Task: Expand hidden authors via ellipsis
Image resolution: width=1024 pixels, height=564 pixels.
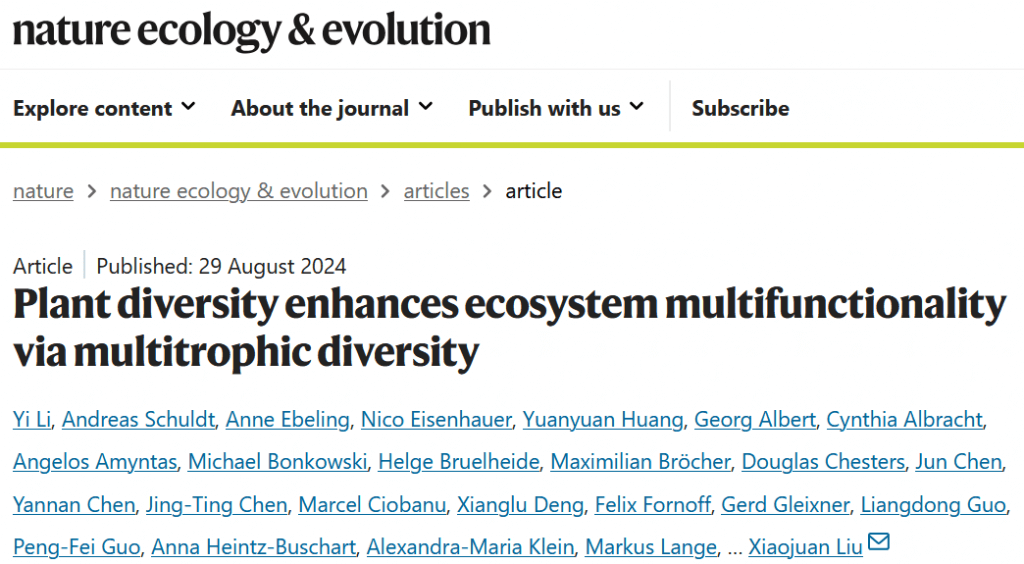Action: [x=735, y=547]
